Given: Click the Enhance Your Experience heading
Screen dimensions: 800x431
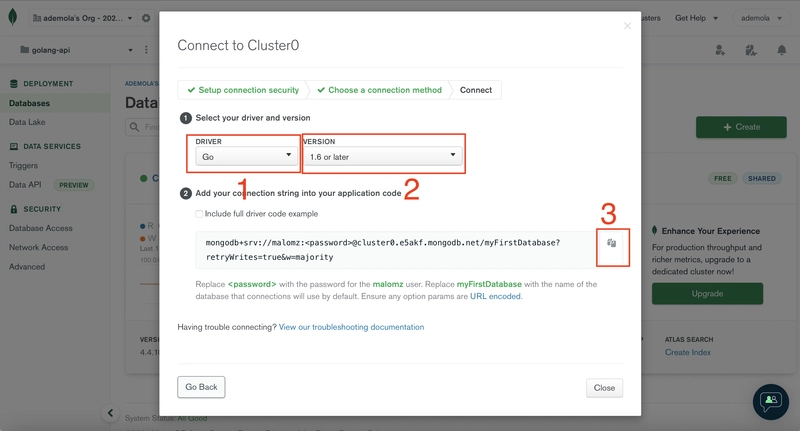Looking at the screenshot, I should pos(710,231).
